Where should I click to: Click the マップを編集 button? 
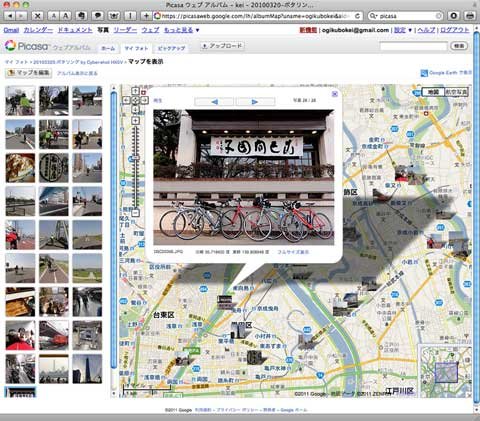pyautogui.click(x=29, y=73)
